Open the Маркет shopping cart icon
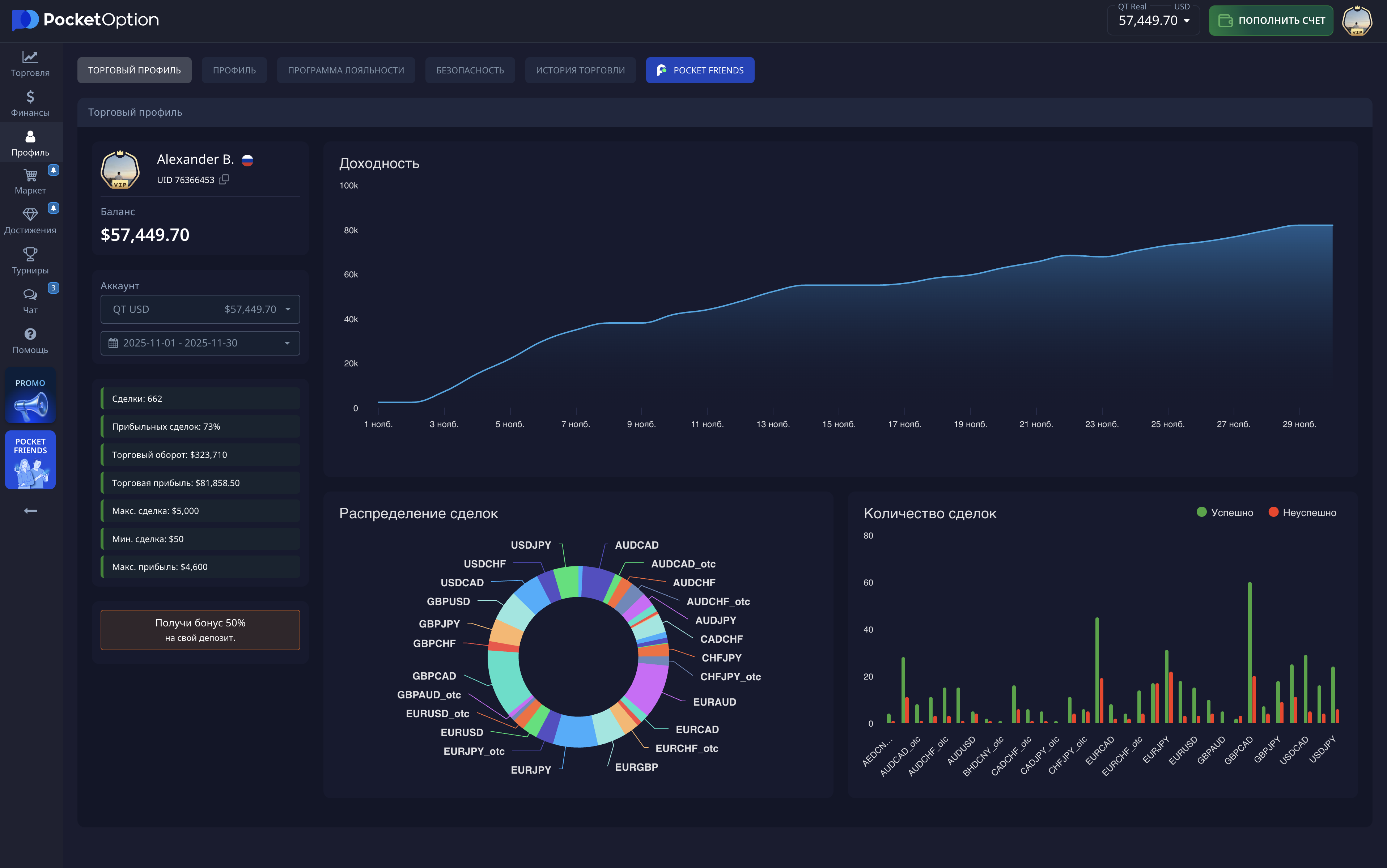Screen dimensions: 1387x868 click(30, 175)
